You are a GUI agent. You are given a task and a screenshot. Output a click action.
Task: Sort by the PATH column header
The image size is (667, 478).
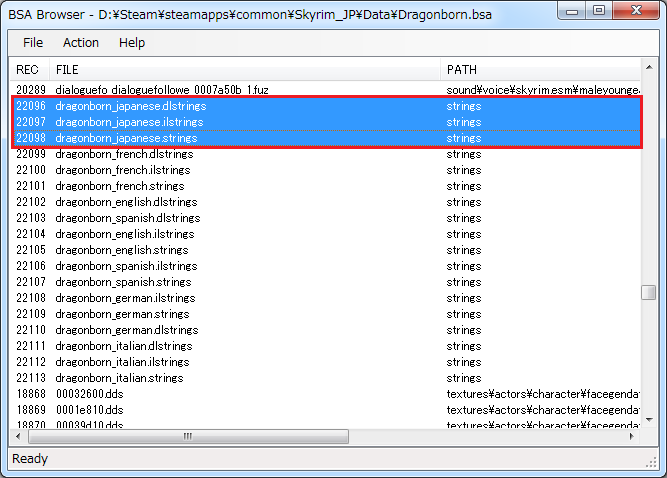540,69
